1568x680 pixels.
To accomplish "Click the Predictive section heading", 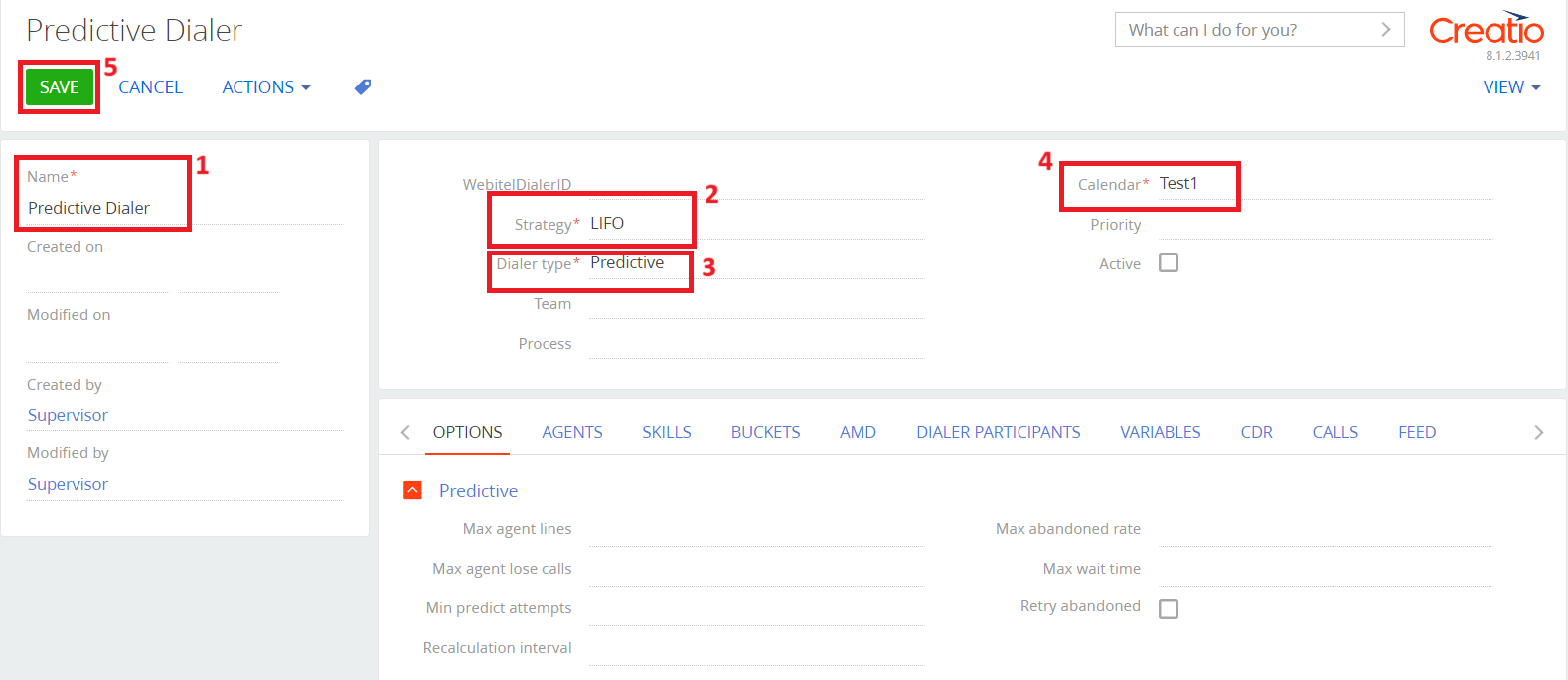I will (x=478, y=490).
